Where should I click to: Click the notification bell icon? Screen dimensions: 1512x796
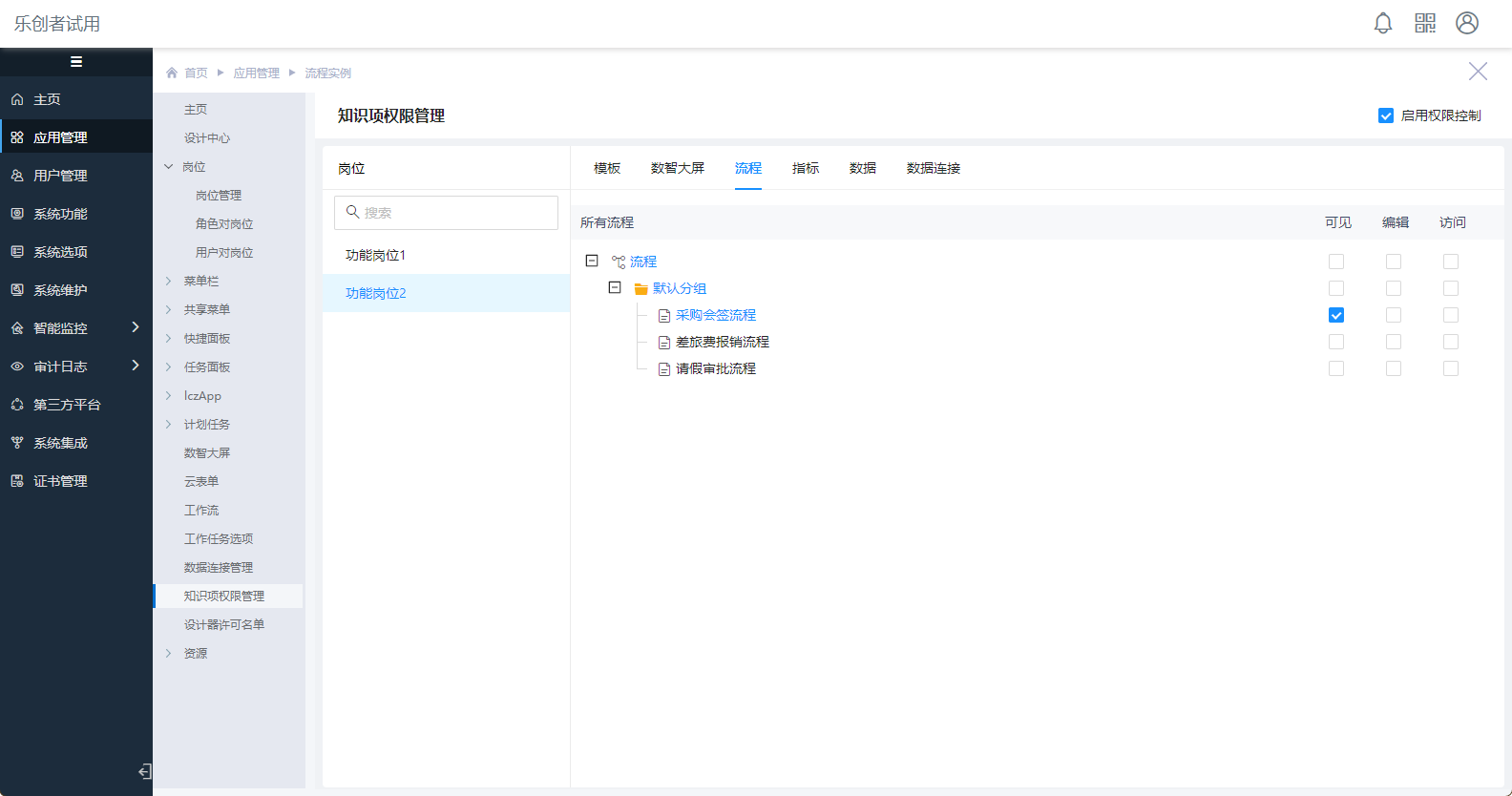point(1382,23)
